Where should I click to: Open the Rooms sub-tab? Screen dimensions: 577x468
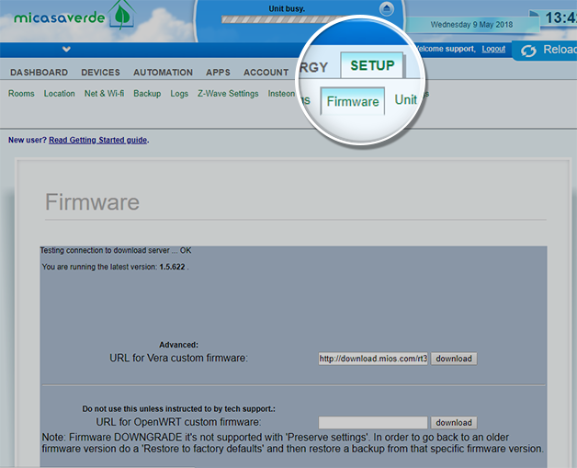tap(21, 93)
